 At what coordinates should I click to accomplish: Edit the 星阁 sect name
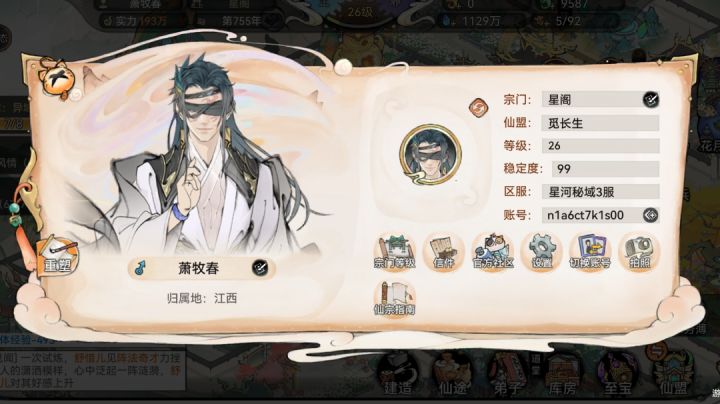(651, 99)
